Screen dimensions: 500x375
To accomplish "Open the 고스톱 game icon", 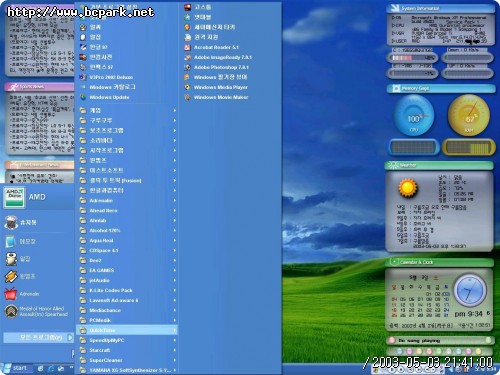I will pos(187,7).
